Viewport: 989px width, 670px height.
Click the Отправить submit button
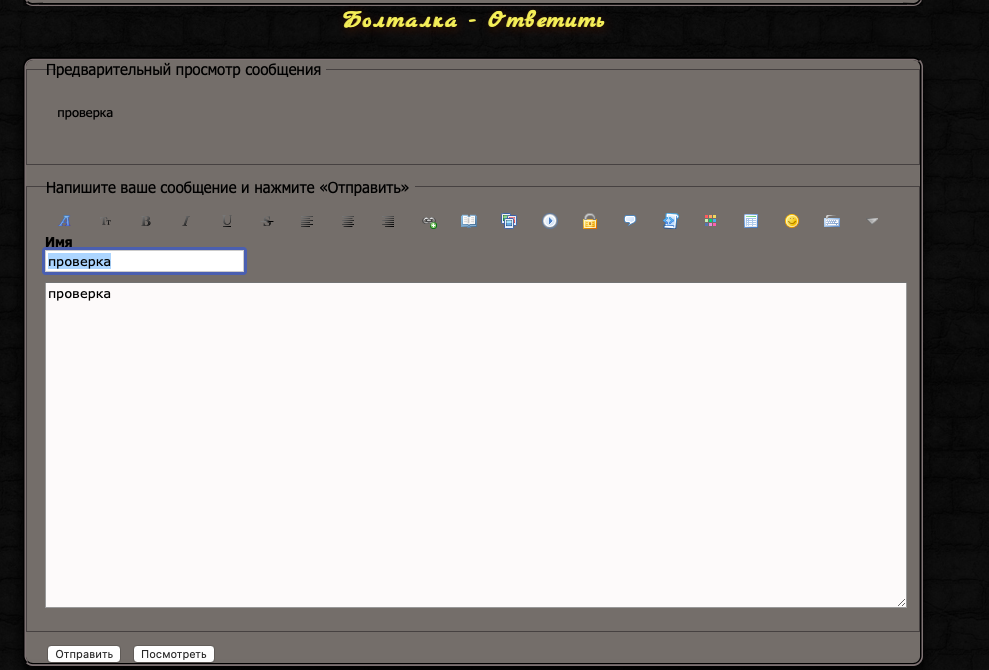(84, 654)
